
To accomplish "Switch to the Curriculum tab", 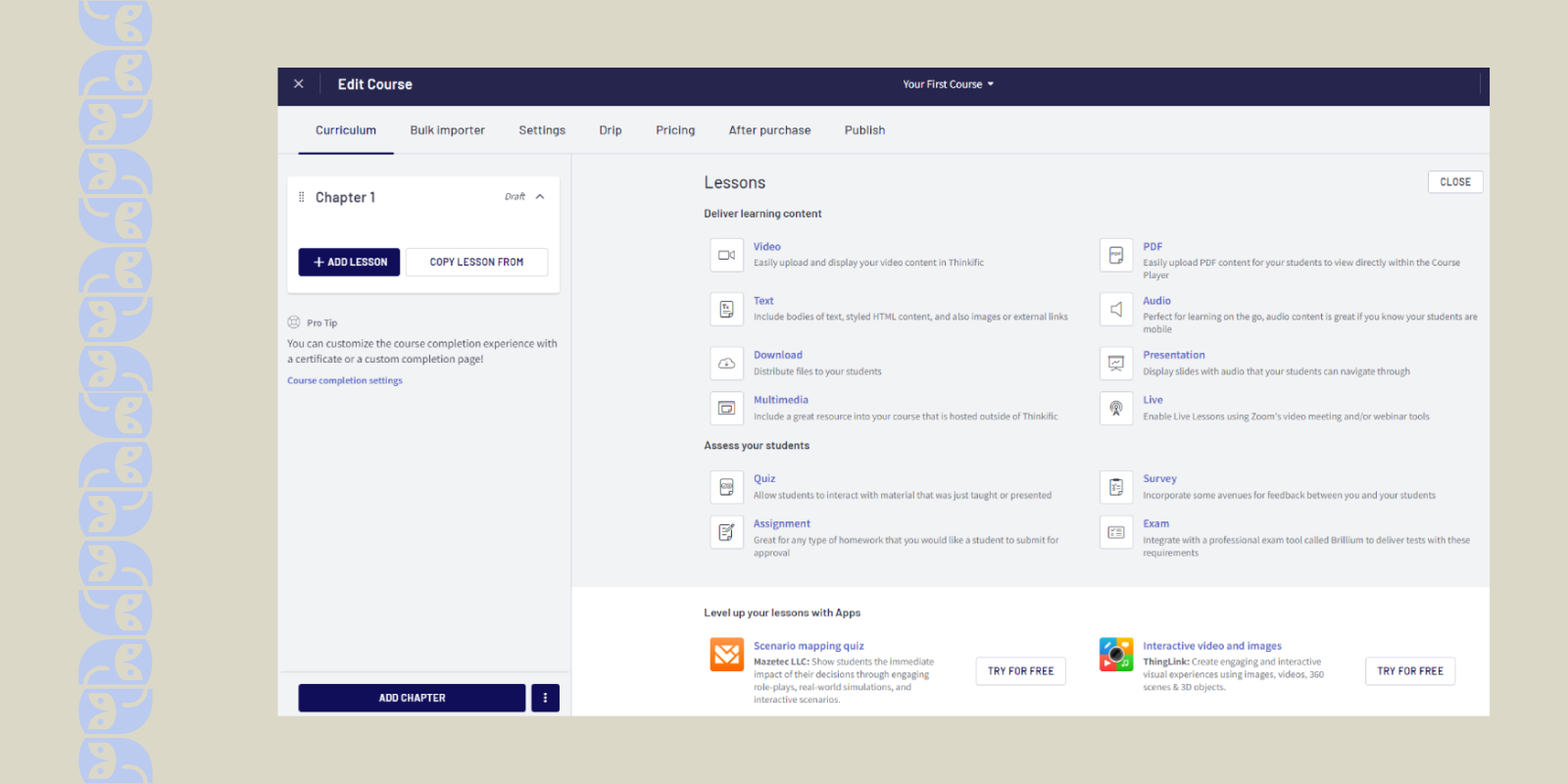I will pyautogui.click(x=346, y=130).
